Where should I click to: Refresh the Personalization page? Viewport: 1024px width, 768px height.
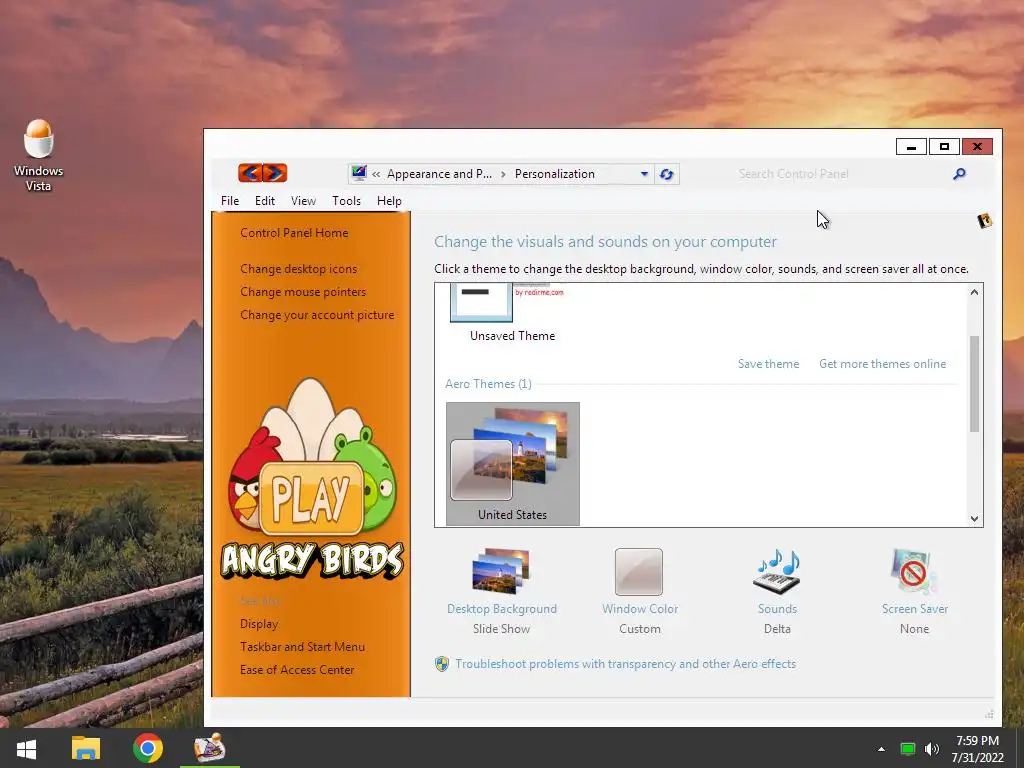[x=667, y=174]
